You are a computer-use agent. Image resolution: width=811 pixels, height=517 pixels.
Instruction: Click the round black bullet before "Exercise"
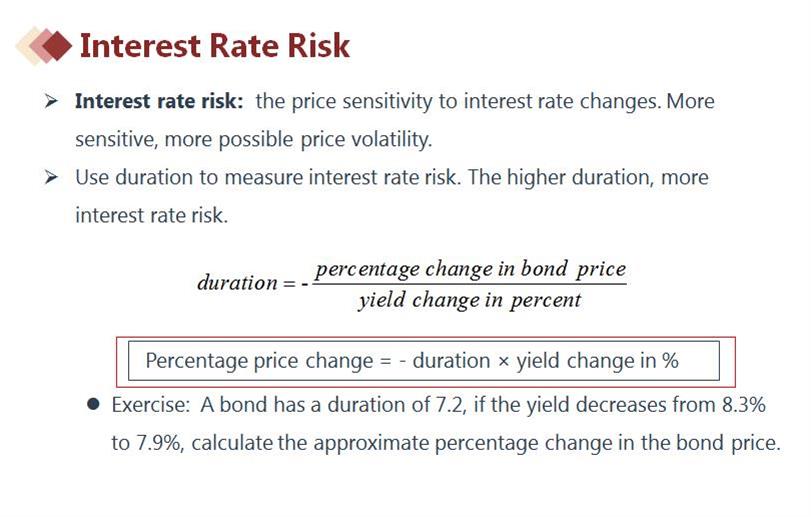(94, 406)
